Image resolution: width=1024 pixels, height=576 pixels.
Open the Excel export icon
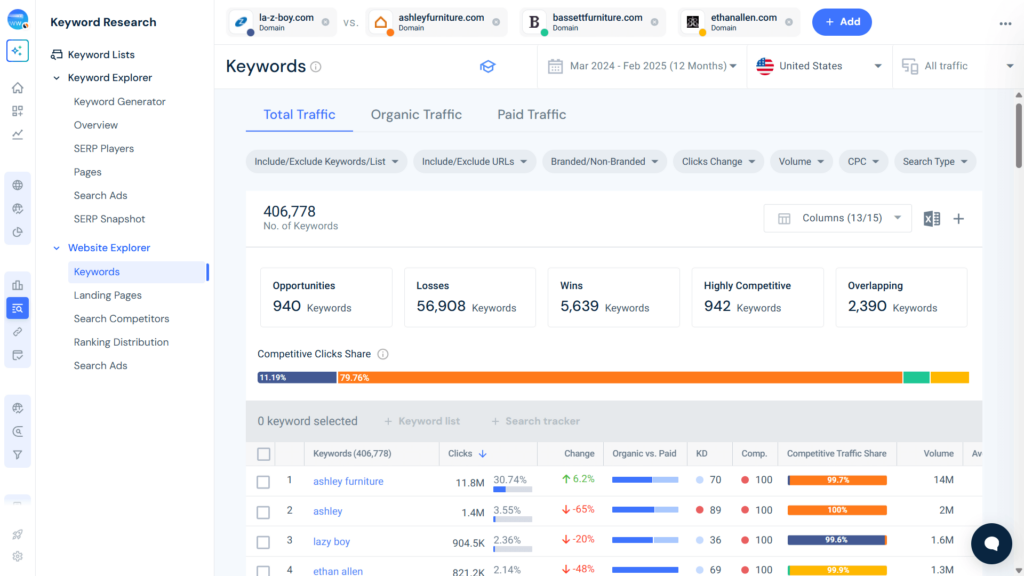pos(931,218)
